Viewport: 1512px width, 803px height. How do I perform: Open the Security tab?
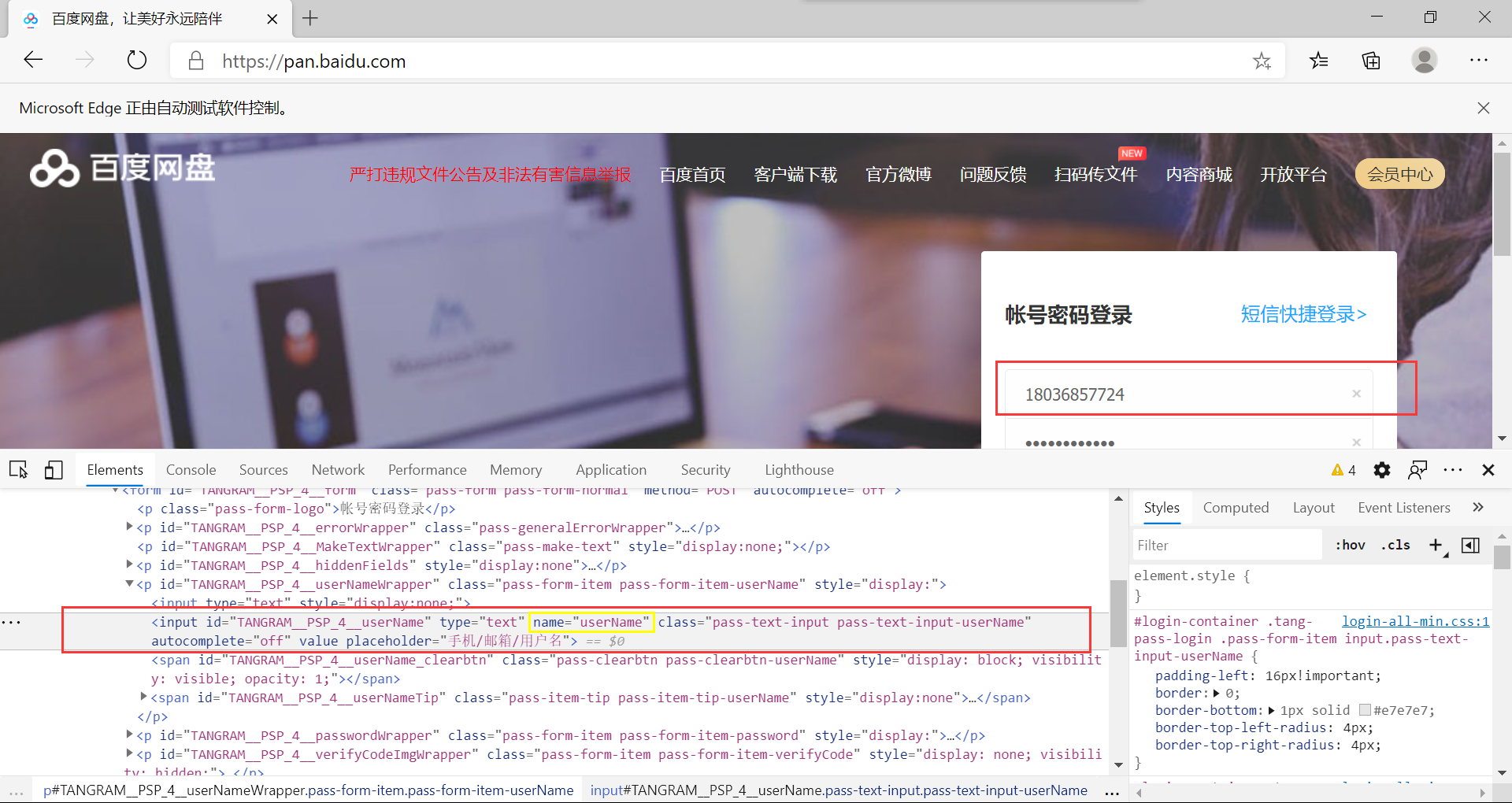click(706, 470)
